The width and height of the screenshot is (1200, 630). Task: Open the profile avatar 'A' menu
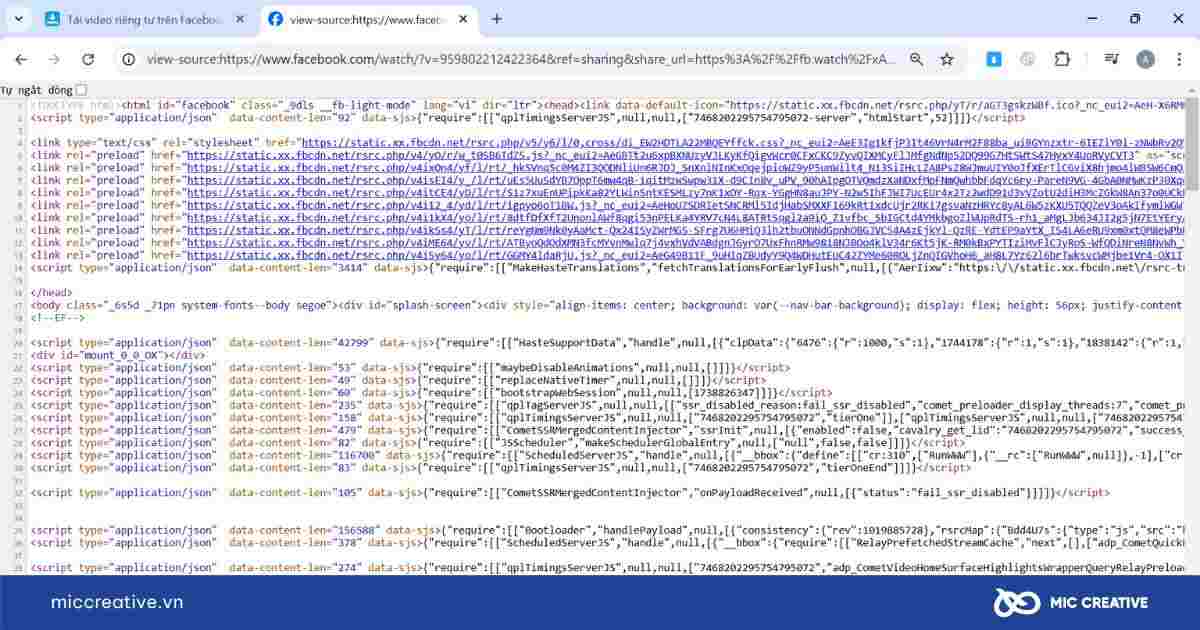click(x=1146, y=60)
